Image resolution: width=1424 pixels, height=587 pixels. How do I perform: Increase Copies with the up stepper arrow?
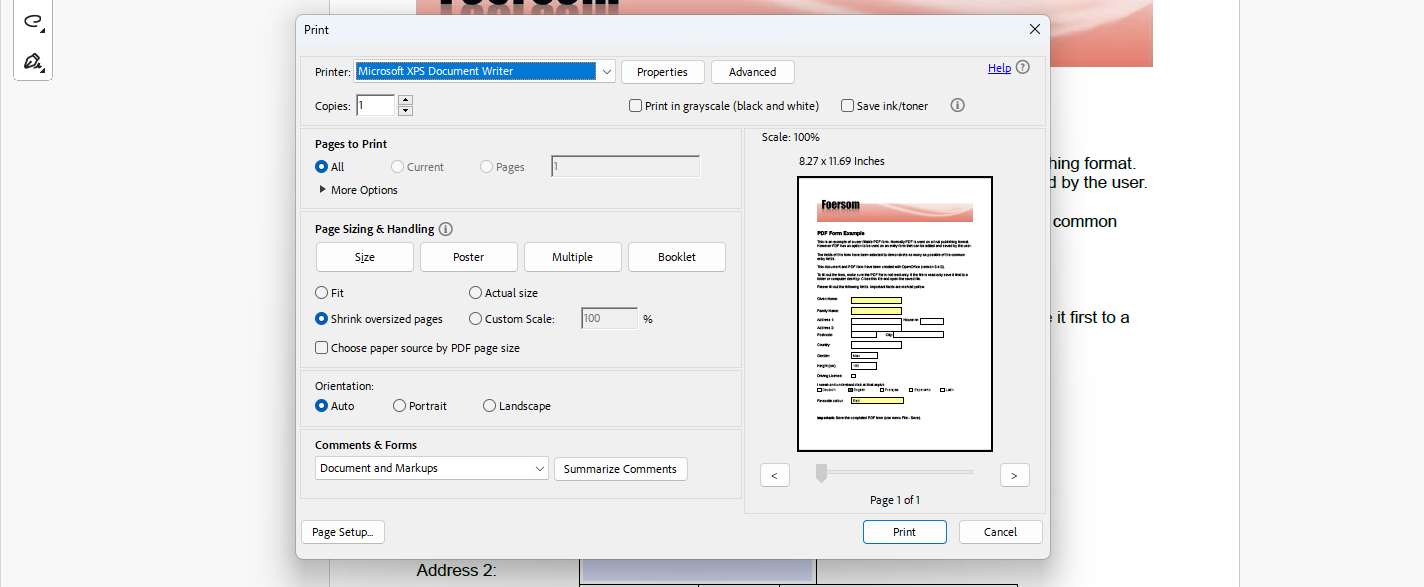pos(405,100)
